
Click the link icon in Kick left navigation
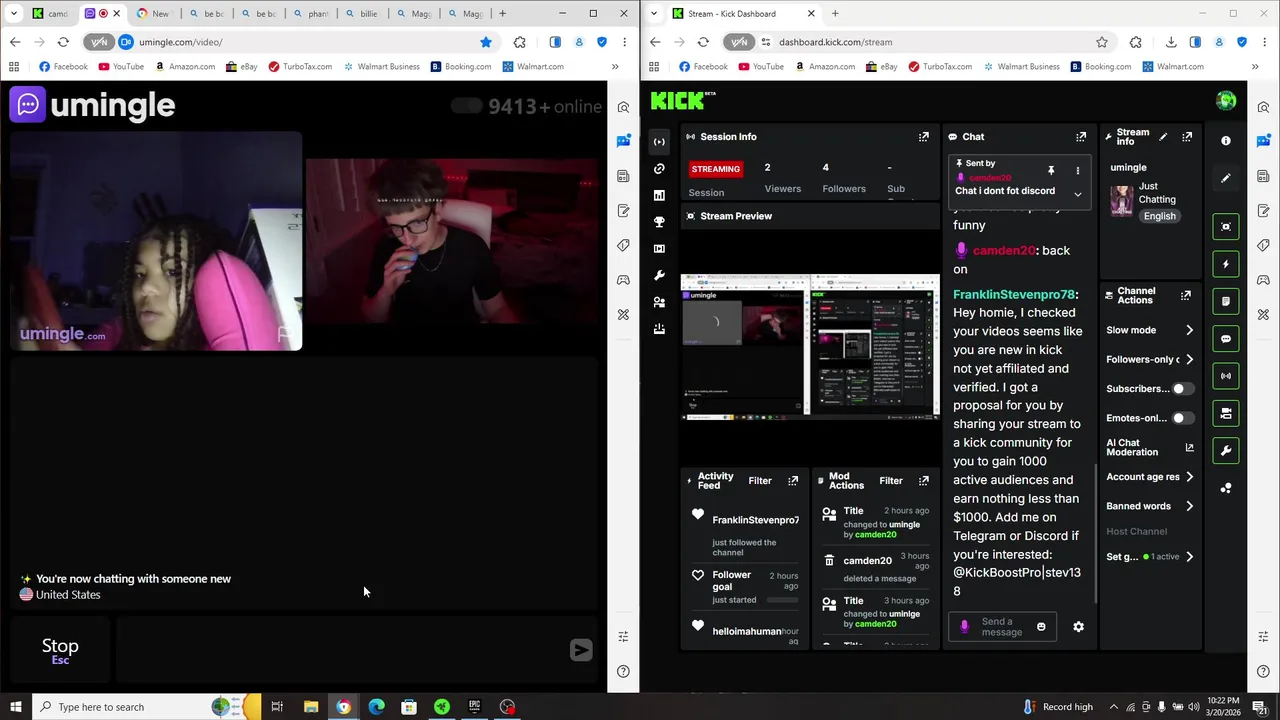(659, 169)
